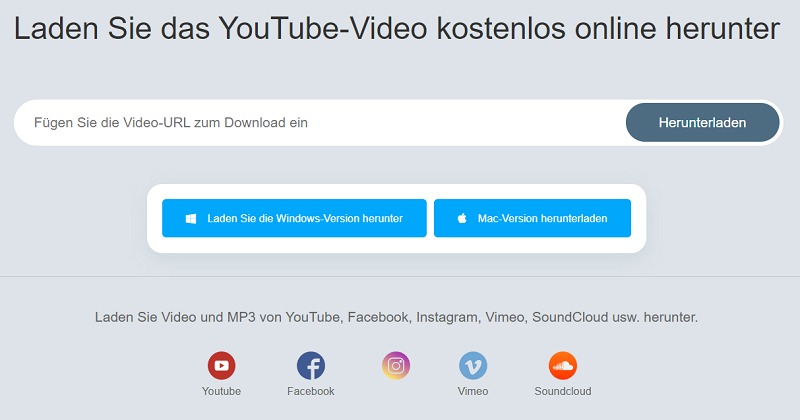Click the text 'Laden Sie Video und MP3 von YouTube...'
The image size is (800, 420).
pos(396,317)
